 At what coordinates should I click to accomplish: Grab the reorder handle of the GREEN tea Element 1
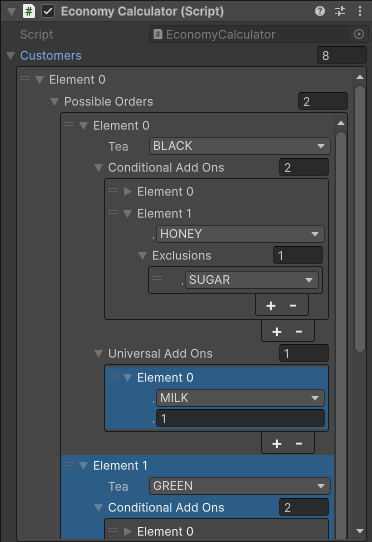click(x=69, y=464)
